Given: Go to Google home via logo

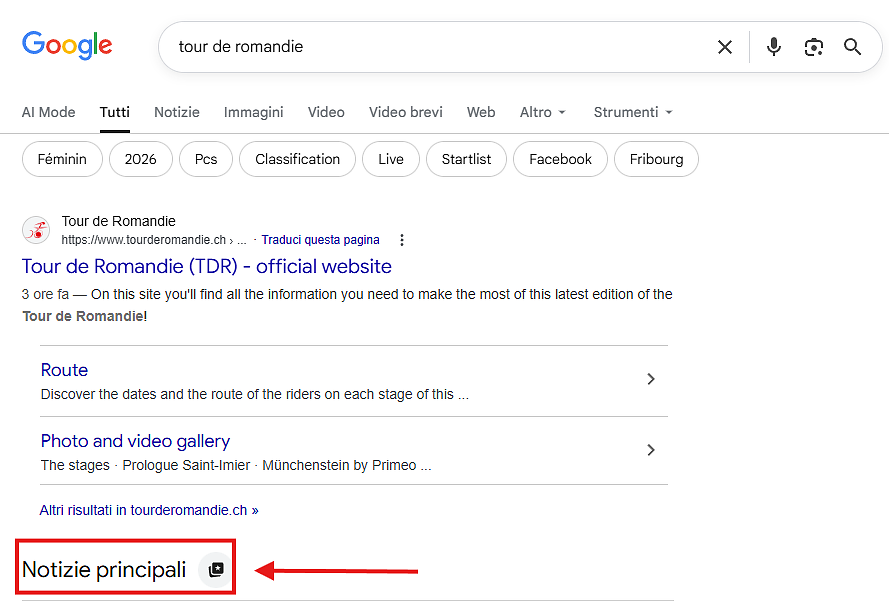Looking at the screenshot, I should coord(67,45).
